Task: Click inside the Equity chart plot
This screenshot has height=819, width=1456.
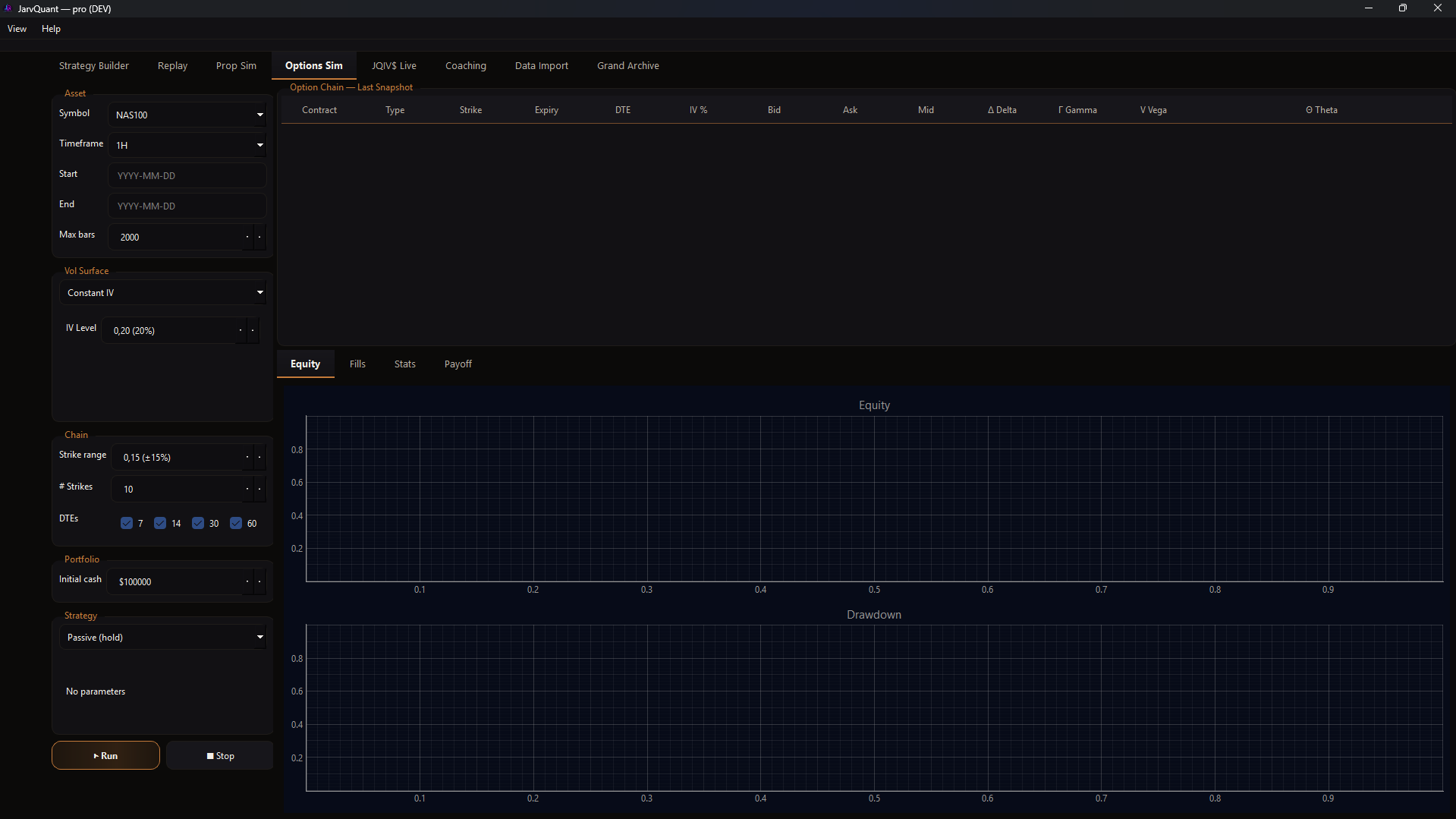Action: point(874,499)
